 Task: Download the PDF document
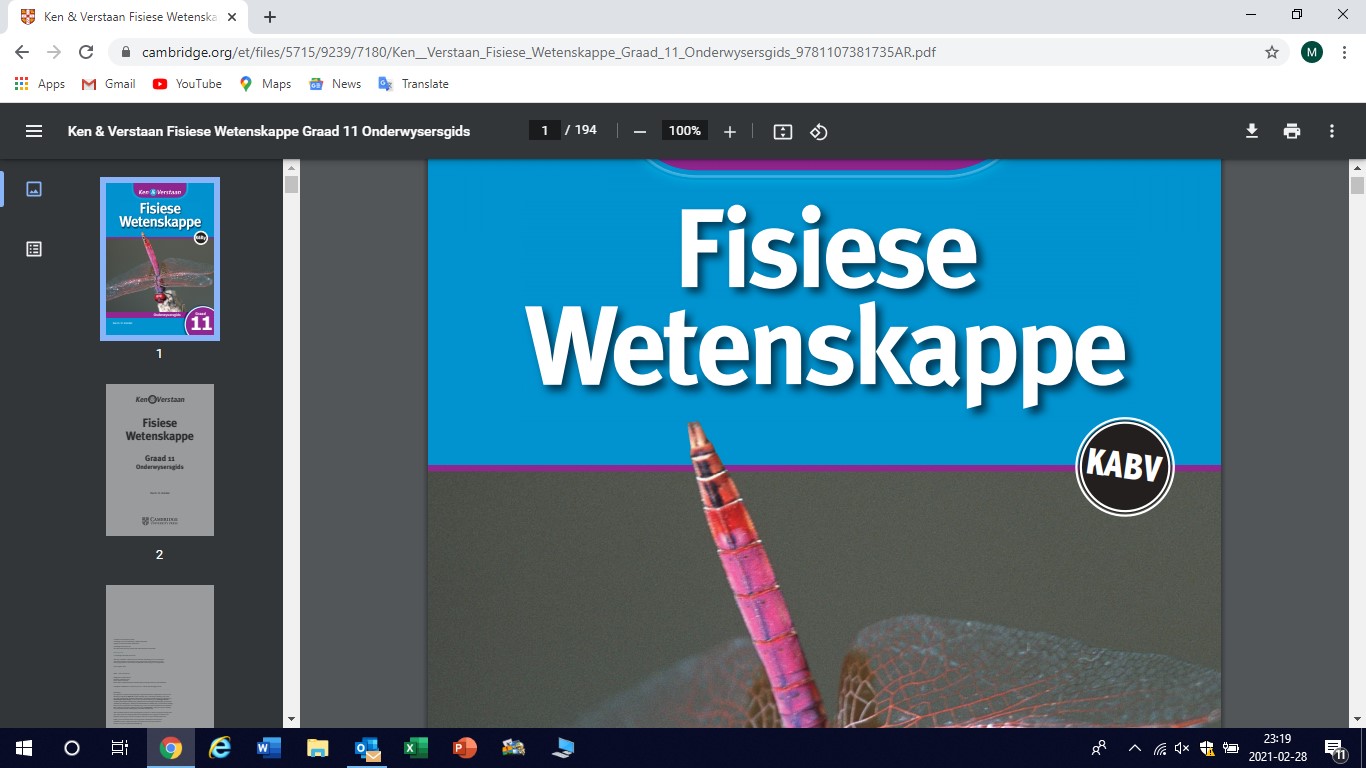1251,131
